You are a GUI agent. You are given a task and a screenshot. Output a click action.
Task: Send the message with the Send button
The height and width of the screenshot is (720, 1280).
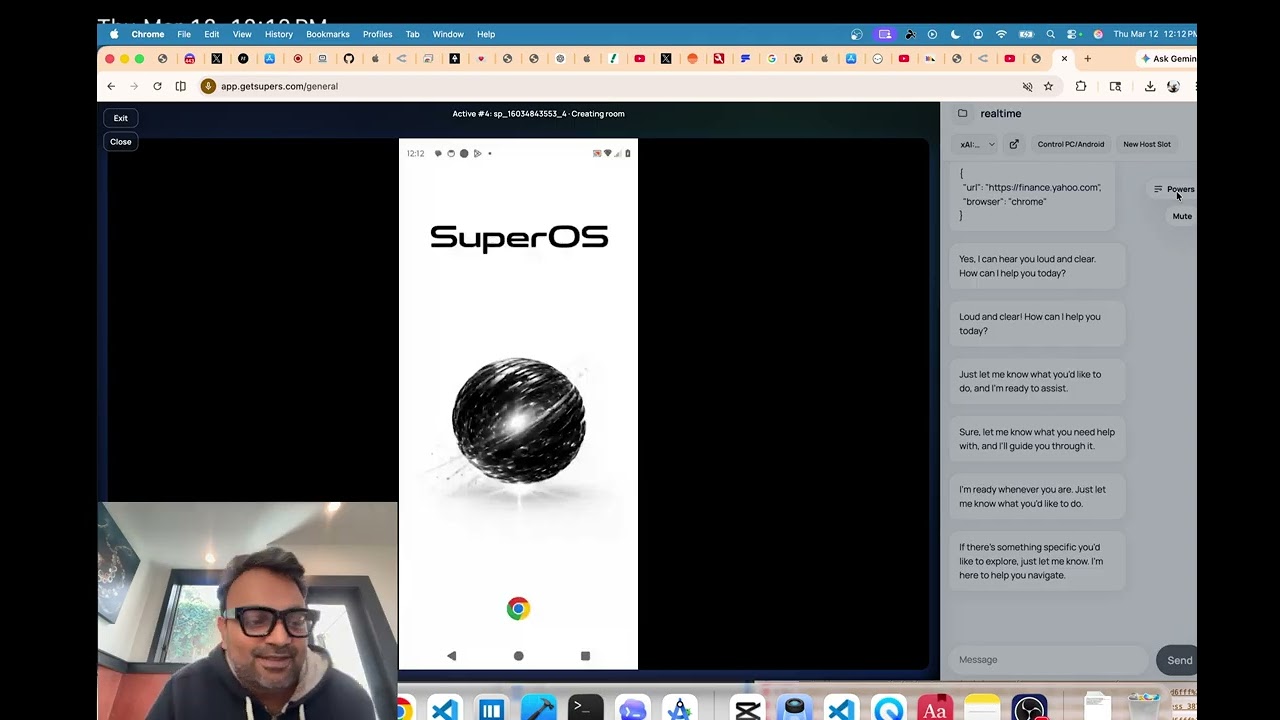pos(1177,660)
